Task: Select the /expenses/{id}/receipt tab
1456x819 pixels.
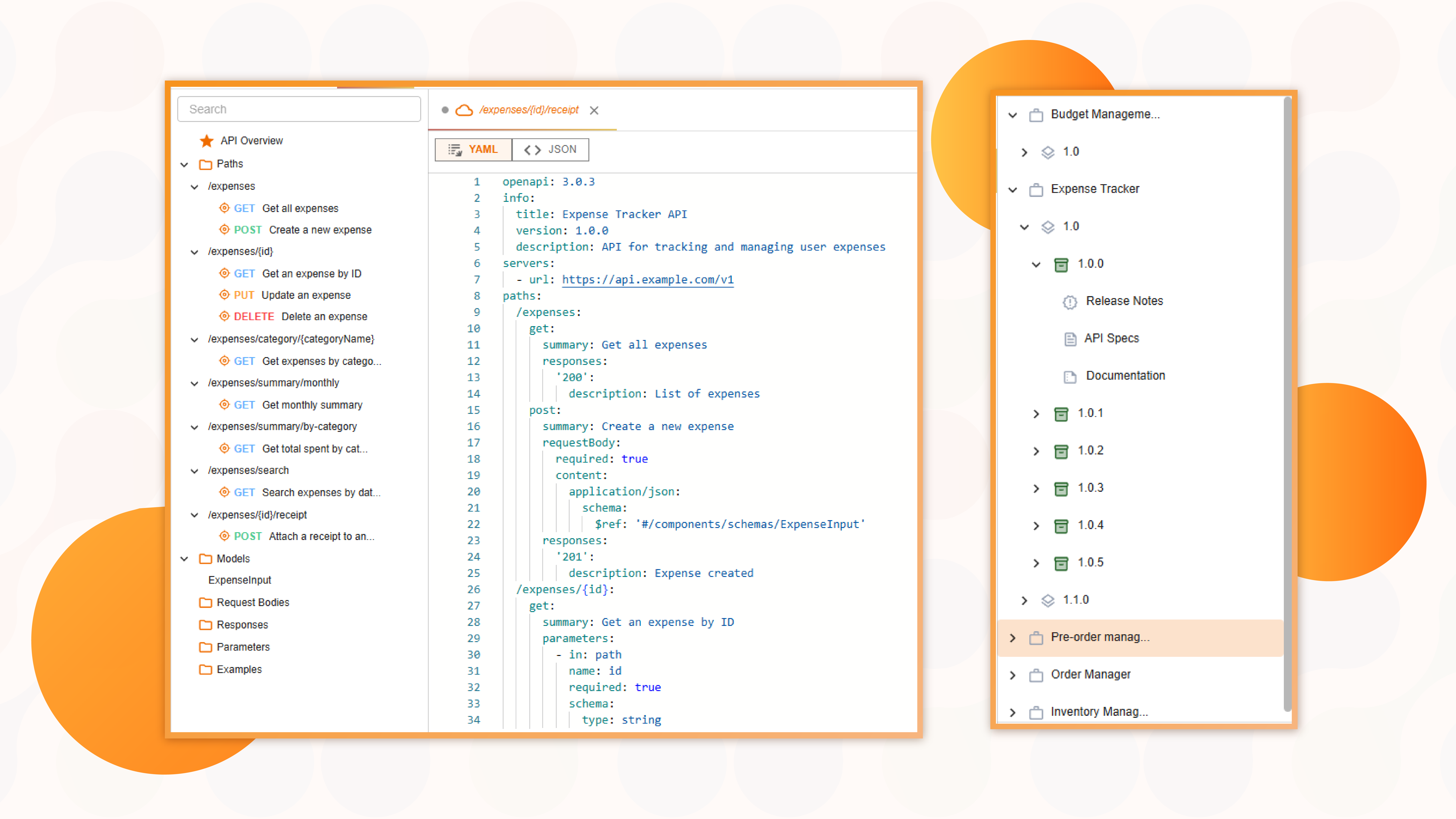Action: [x=529, y=110]
